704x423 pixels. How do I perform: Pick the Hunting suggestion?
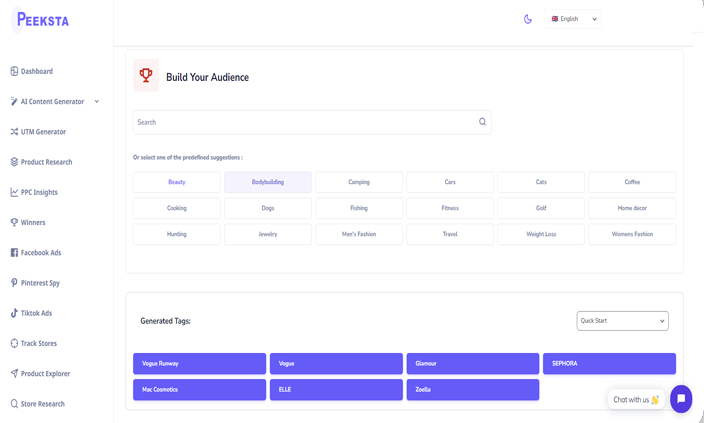[x=177, y=234]
